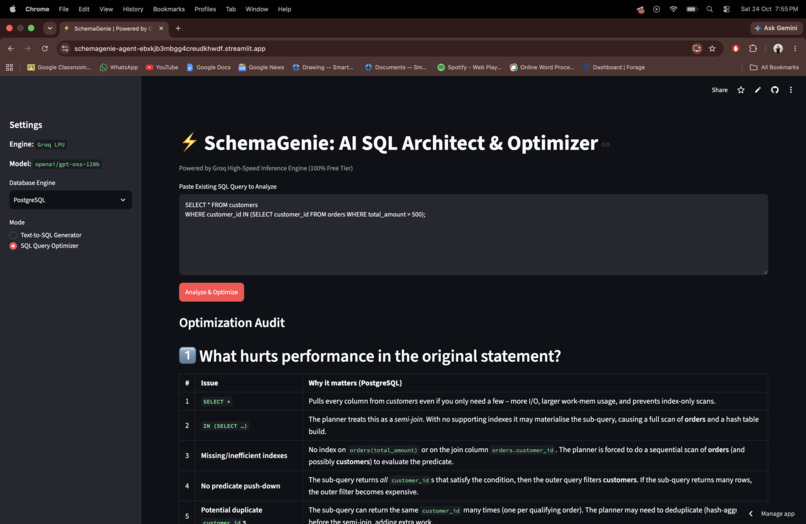Screen dimensions: 806x524
Task: Click the Manage app button
Action: (777, 514)
